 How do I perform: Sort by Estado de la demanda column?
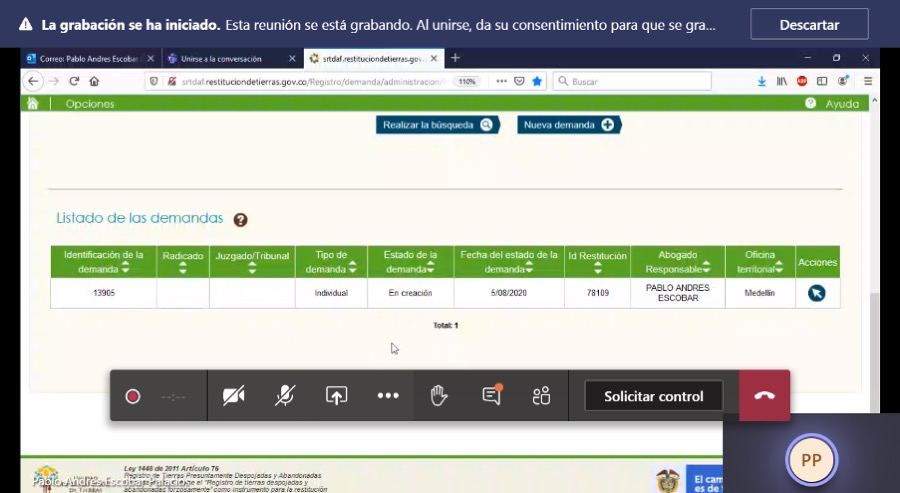pyautogui.click(x=430, y=267)
